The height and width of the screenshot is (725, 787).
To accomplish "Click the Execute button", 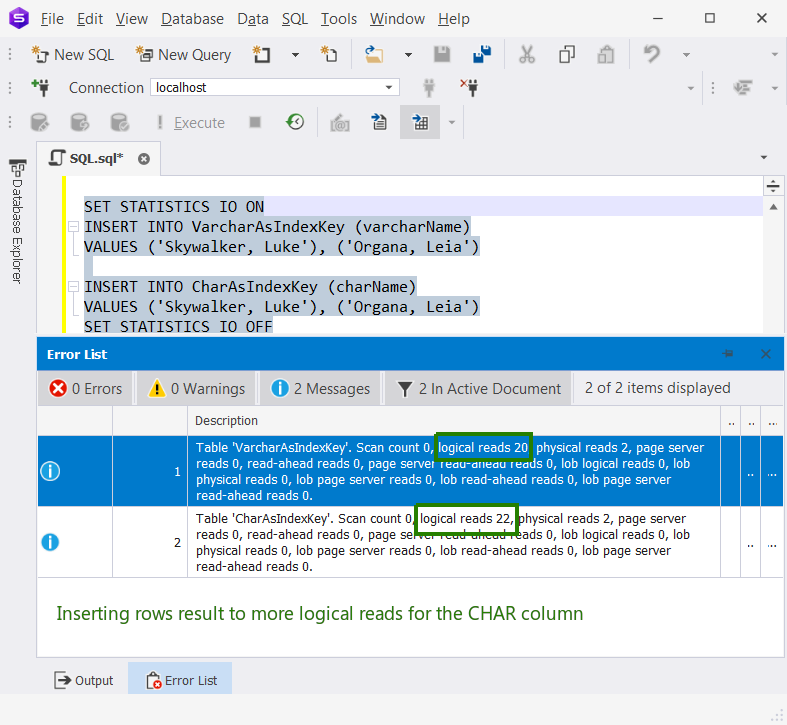I will [x=191, y=123].
